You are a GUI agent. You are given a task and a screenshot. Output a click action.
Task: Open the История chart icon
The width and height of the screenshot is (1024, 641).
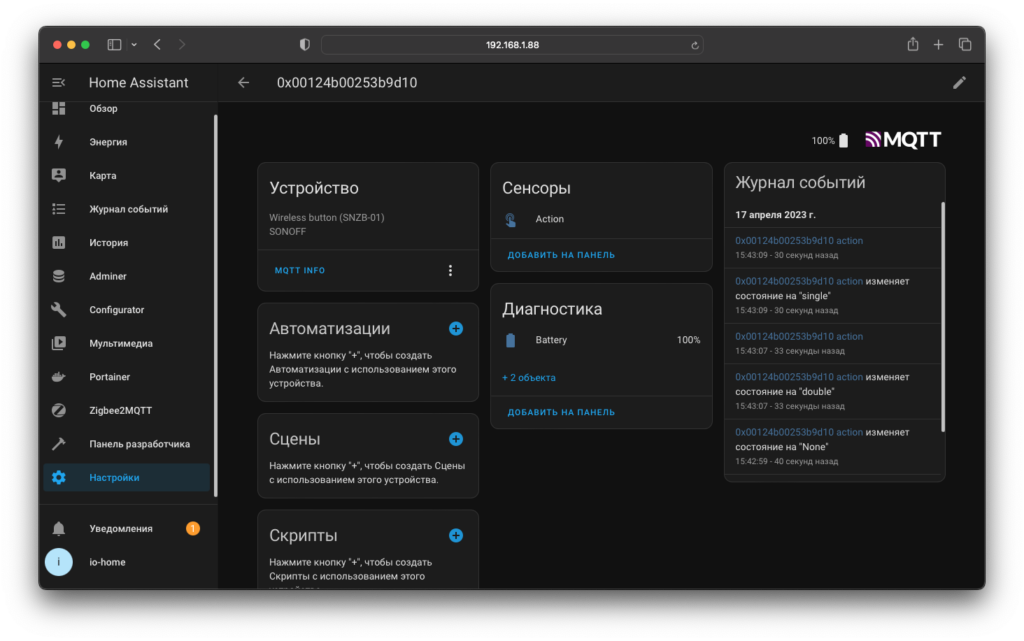(x=59, y=242)
